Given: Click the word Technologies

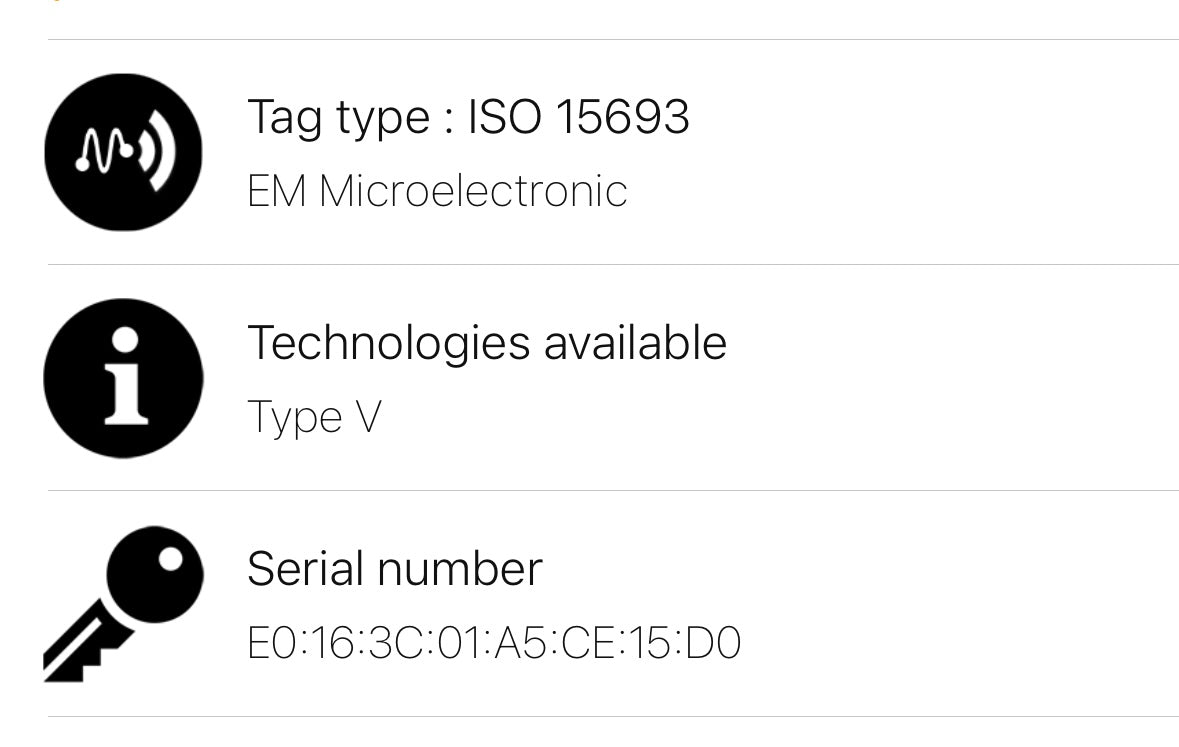Looking at the screenshot, I should click(x=388, y=343).
